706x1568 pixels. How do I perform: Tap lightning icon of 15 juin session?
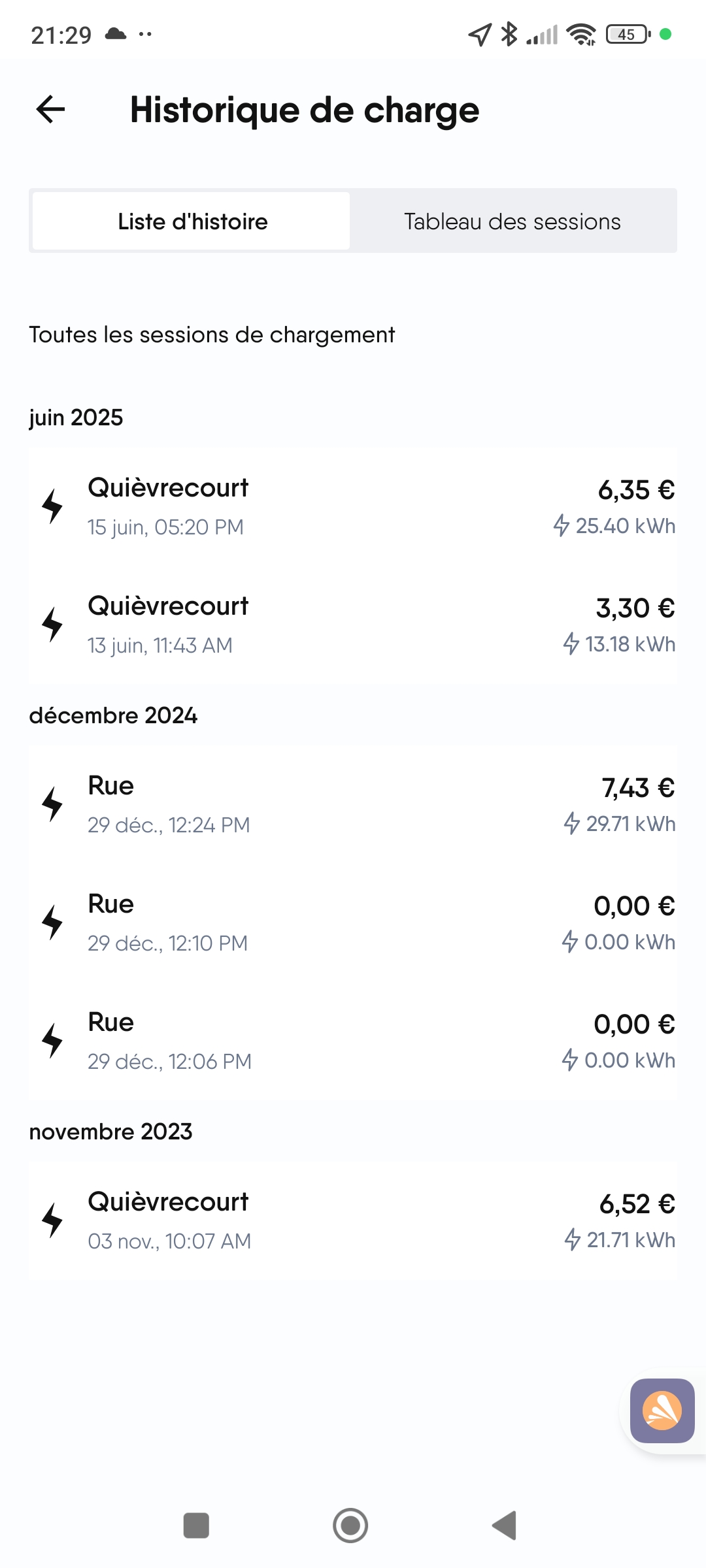52,506
